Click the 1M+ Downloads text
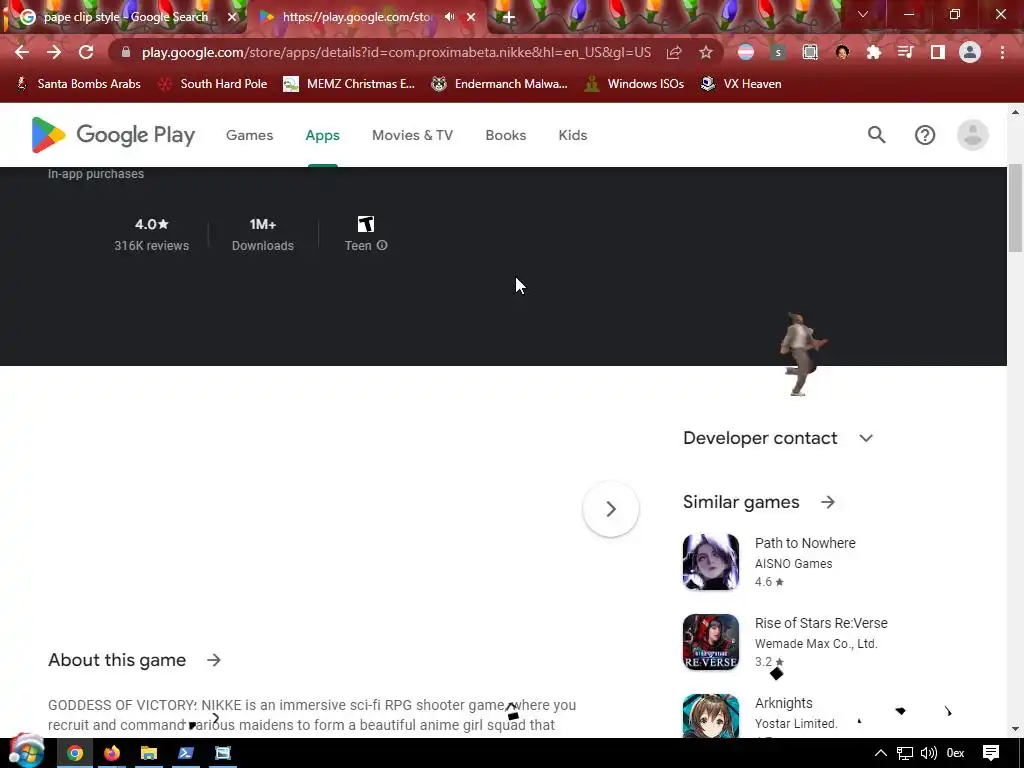 coord(263,234)
